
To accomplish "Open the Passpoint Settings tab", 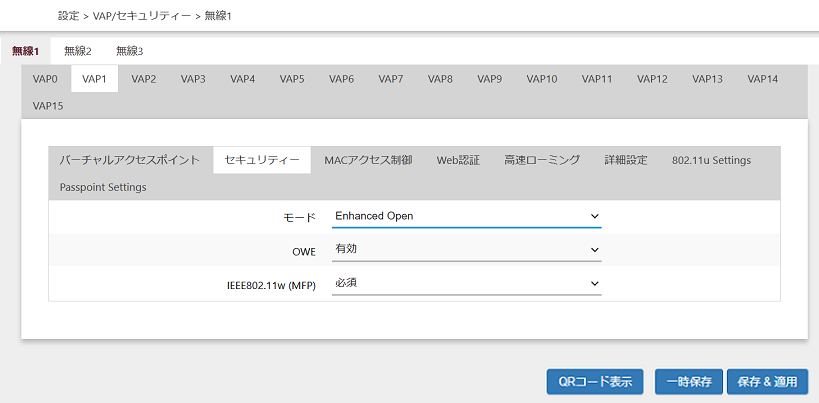I will [x=103, y=187].
